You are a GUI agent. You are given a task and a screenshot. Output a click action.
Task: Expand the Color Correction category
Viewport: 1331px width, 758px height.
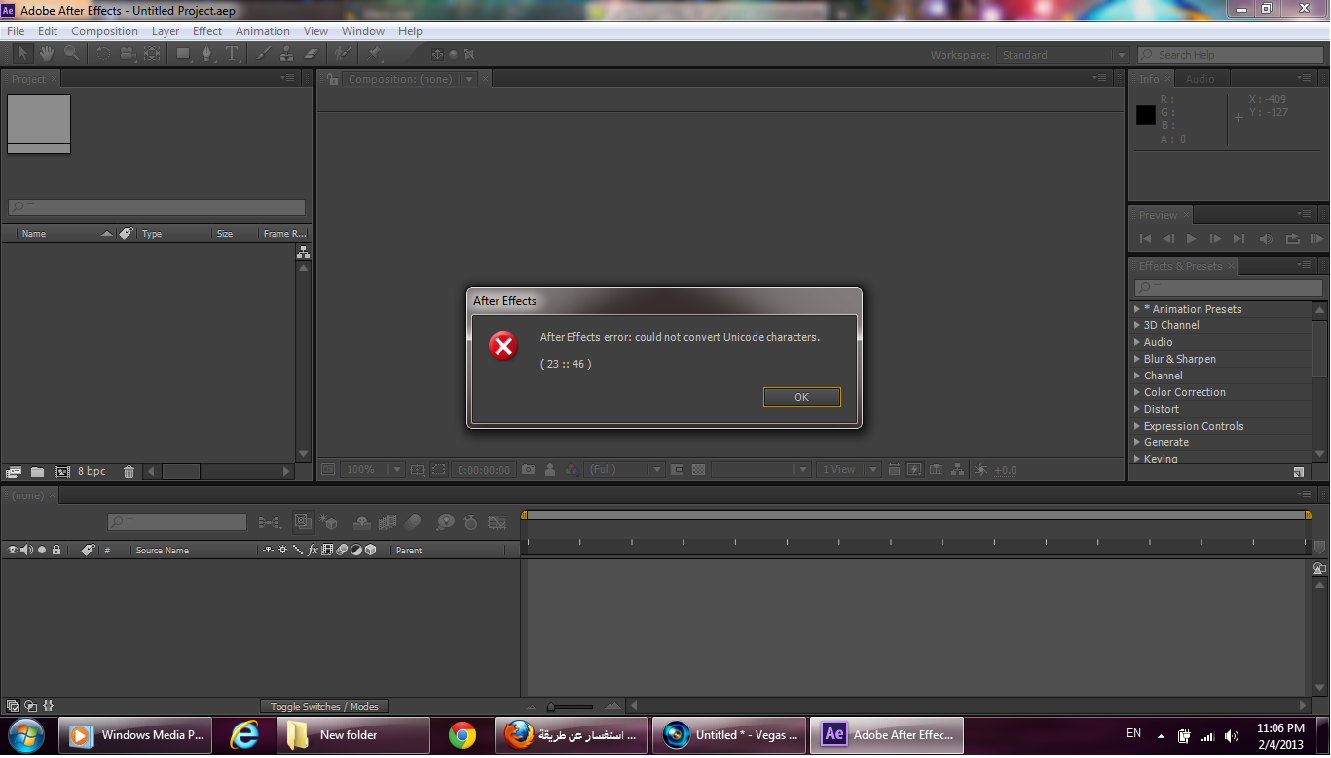tap(1137, 392)
